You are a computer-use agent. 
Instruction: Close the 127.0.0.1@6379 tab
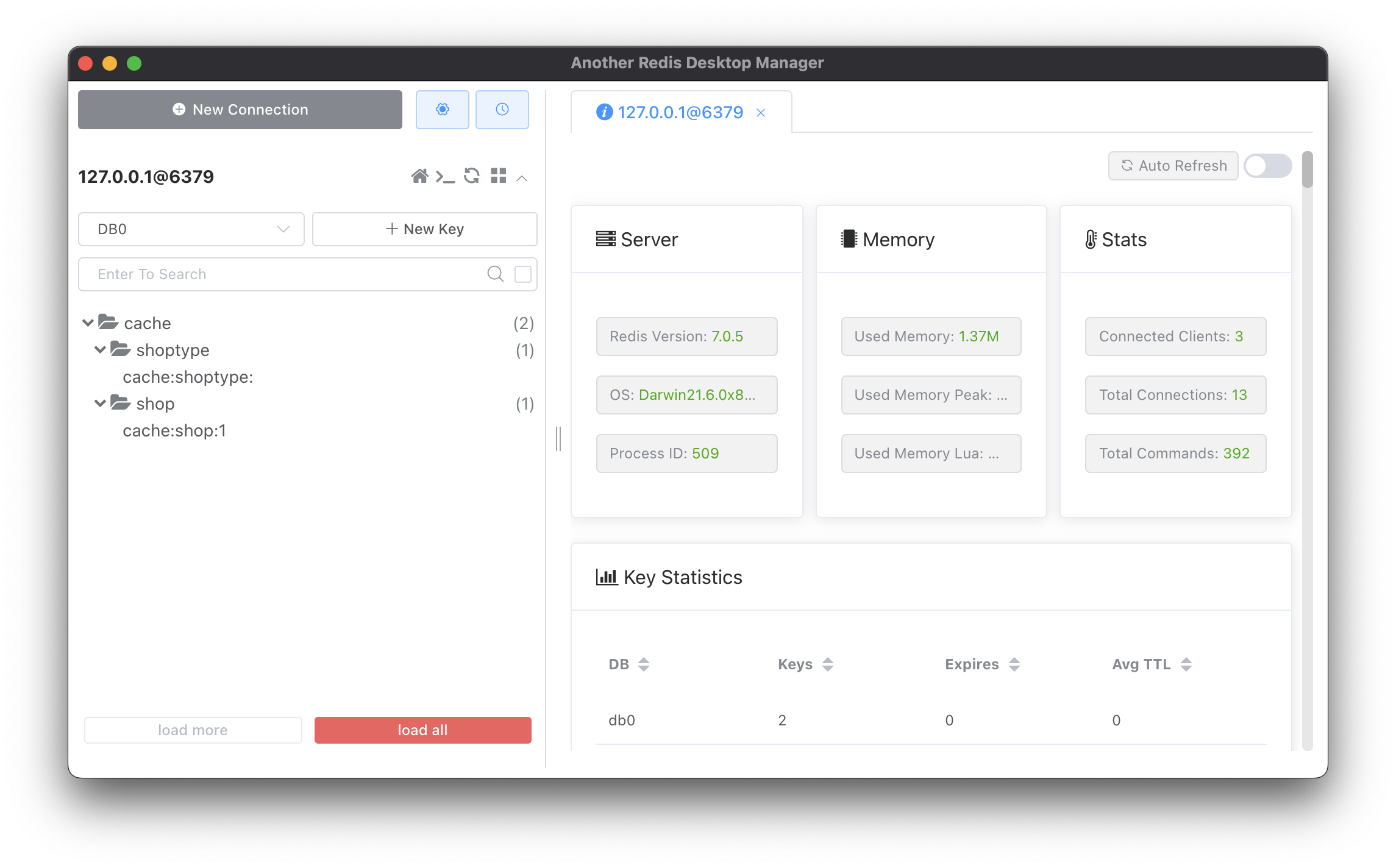[761, 113]
